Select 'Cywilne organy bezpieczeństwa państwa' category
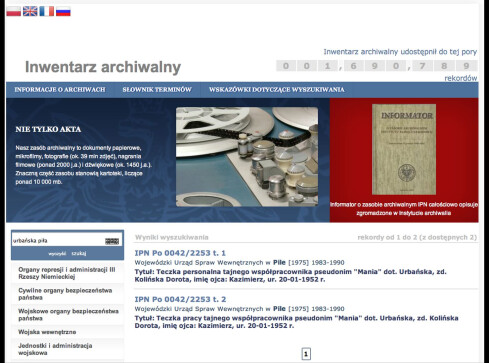 click(67, 294)
